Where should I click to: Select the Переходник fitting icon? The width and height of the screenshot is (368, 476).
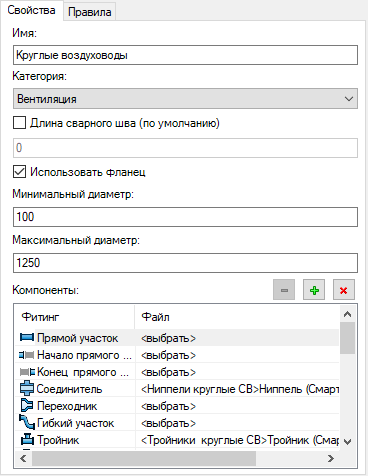coord(27,406)
